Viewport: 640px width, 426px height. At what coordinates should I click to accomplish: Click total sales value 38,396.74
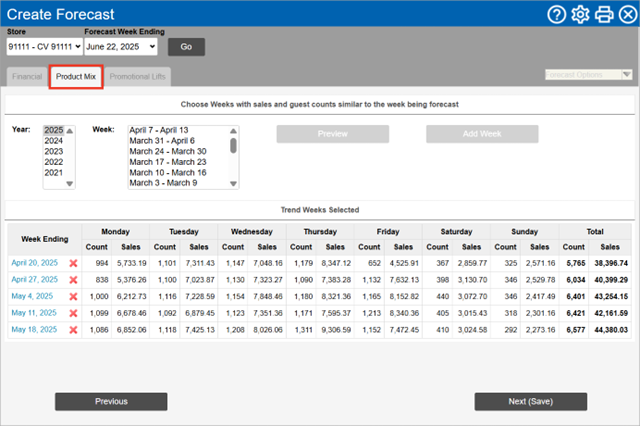coord(611,263)
